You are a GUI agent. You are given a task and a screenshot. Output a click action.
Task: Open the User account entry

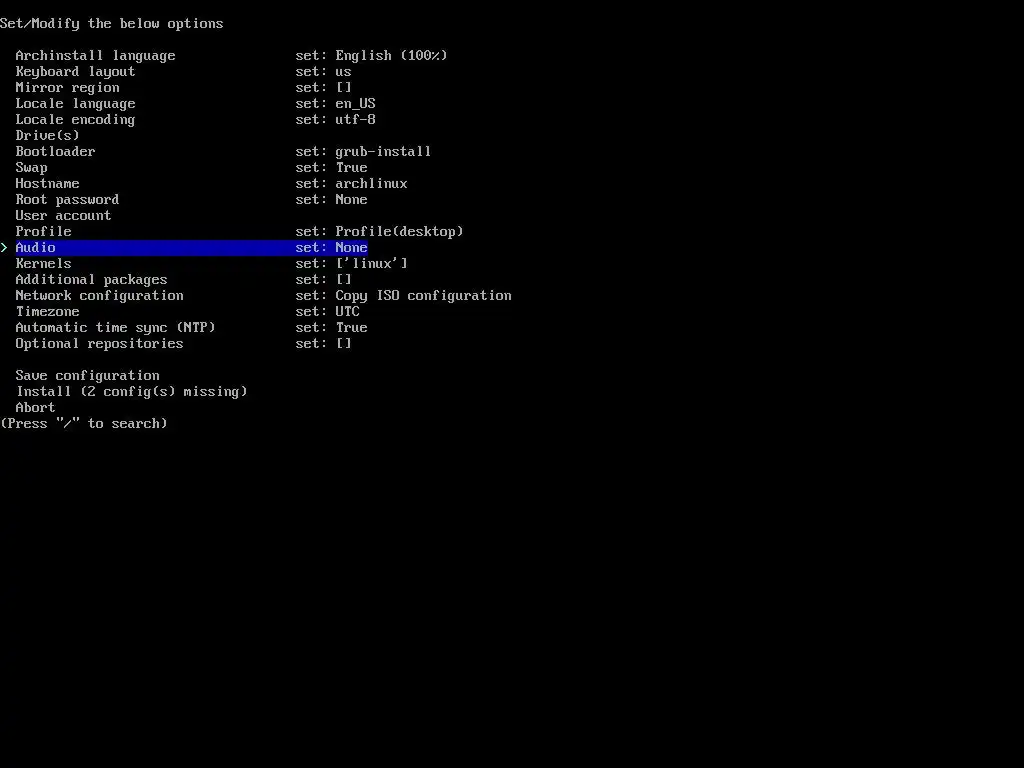(63, 216)
